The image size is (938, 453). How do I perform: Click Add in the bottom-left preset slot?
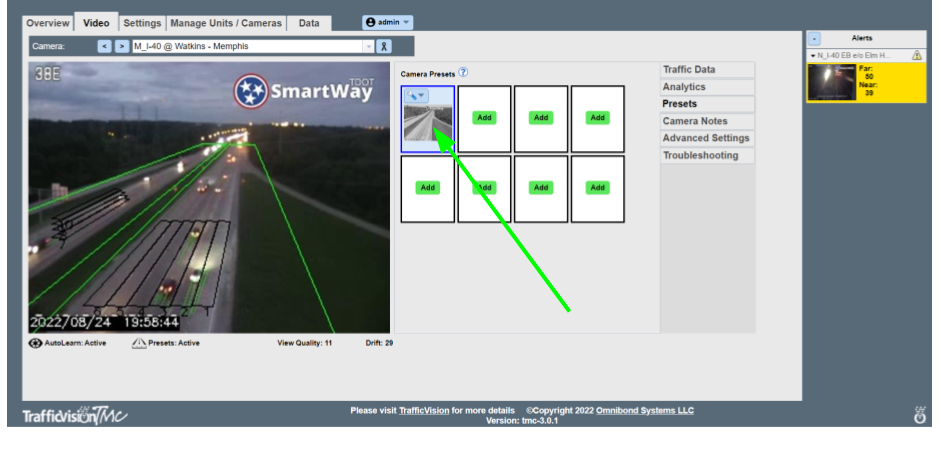pyautogui.click(x=428, y=188)
